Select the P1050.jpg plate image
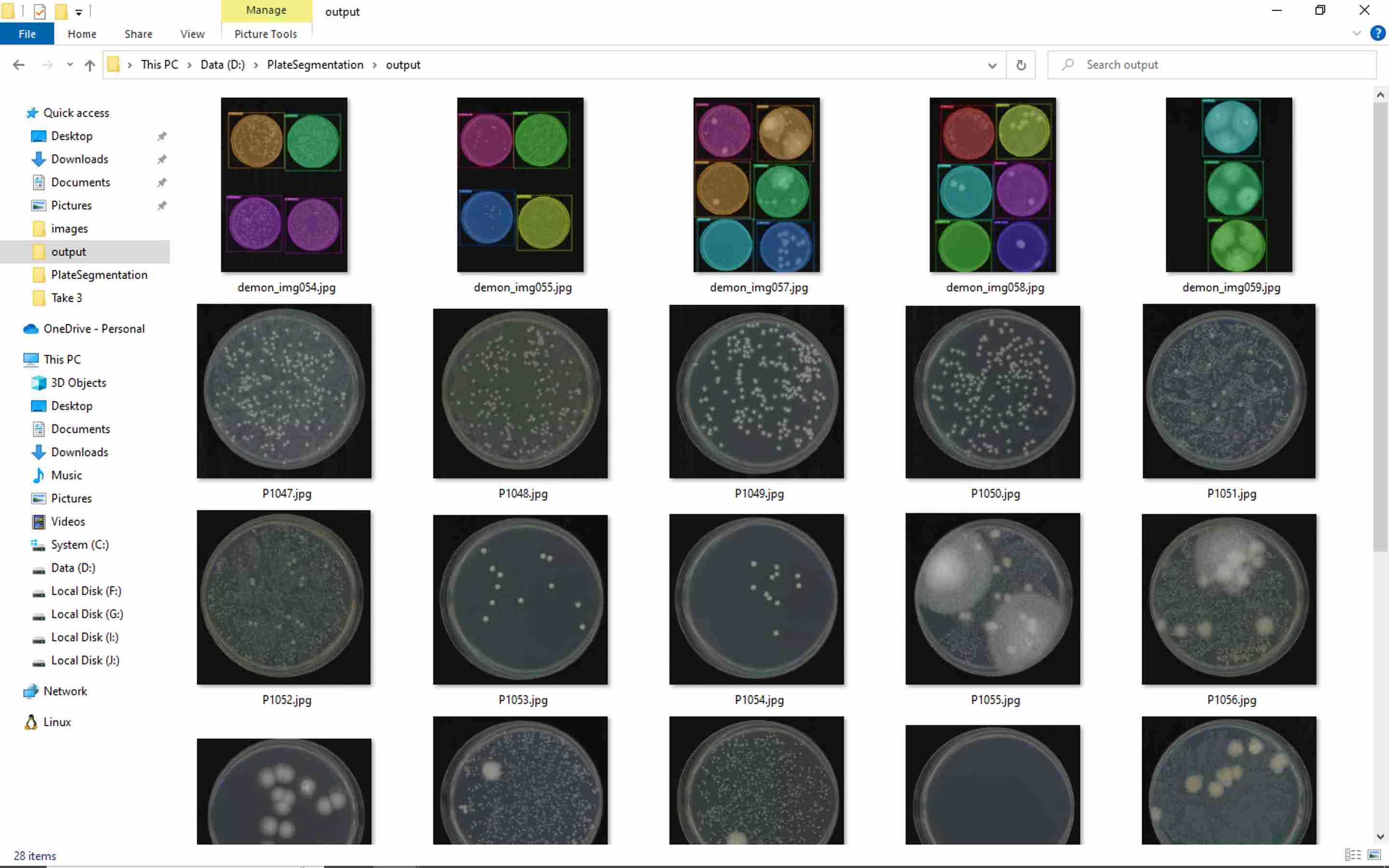This screenshot has width=1389, height=868. point(993,392)
